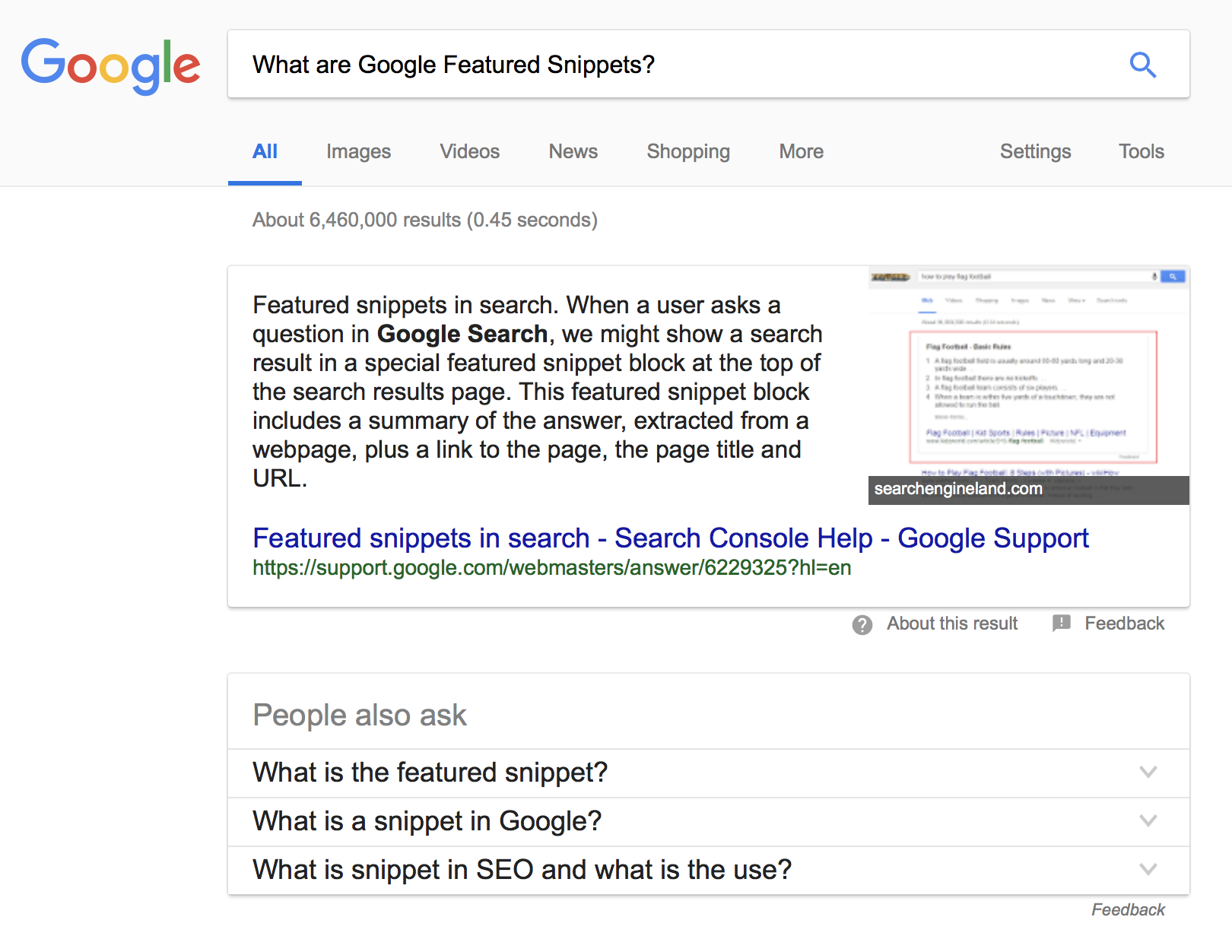Click the feedback flag icon

pyautogui.click(x=1061, y=624)
